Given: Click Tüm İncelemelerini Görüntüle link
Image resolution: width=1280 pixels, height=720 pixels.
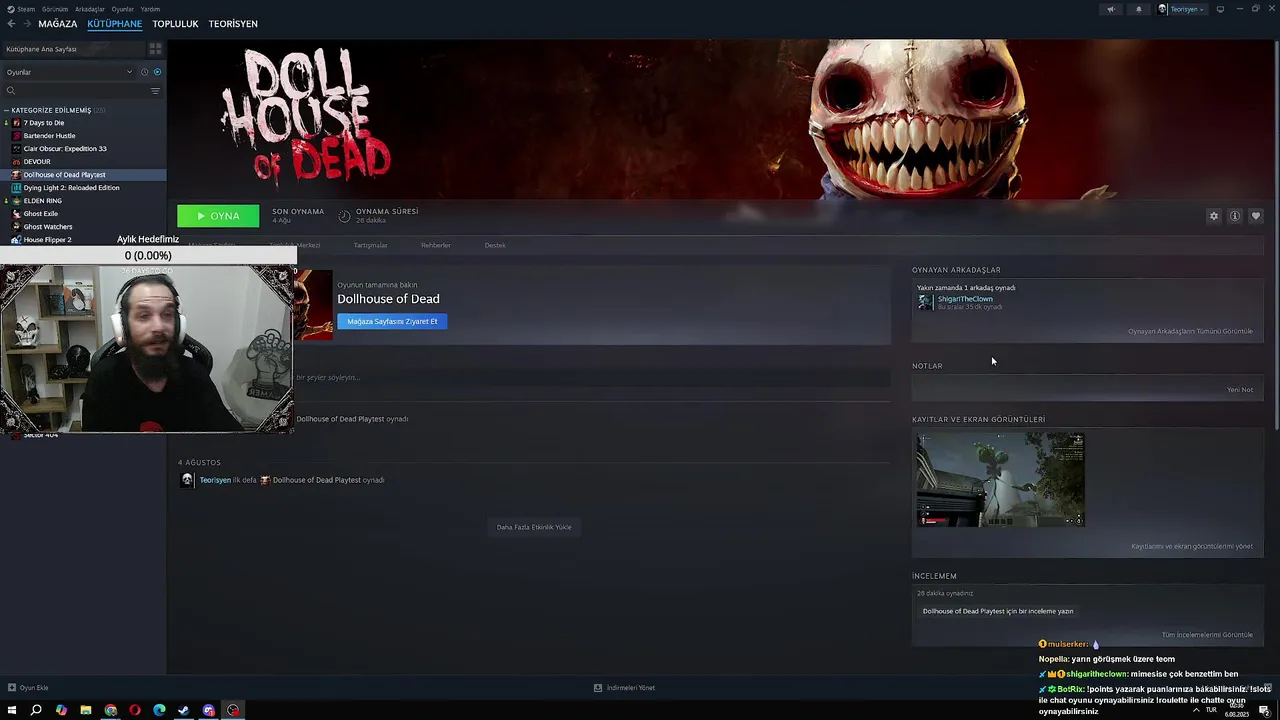Looking at the screenshot, I should (1207, 635).
